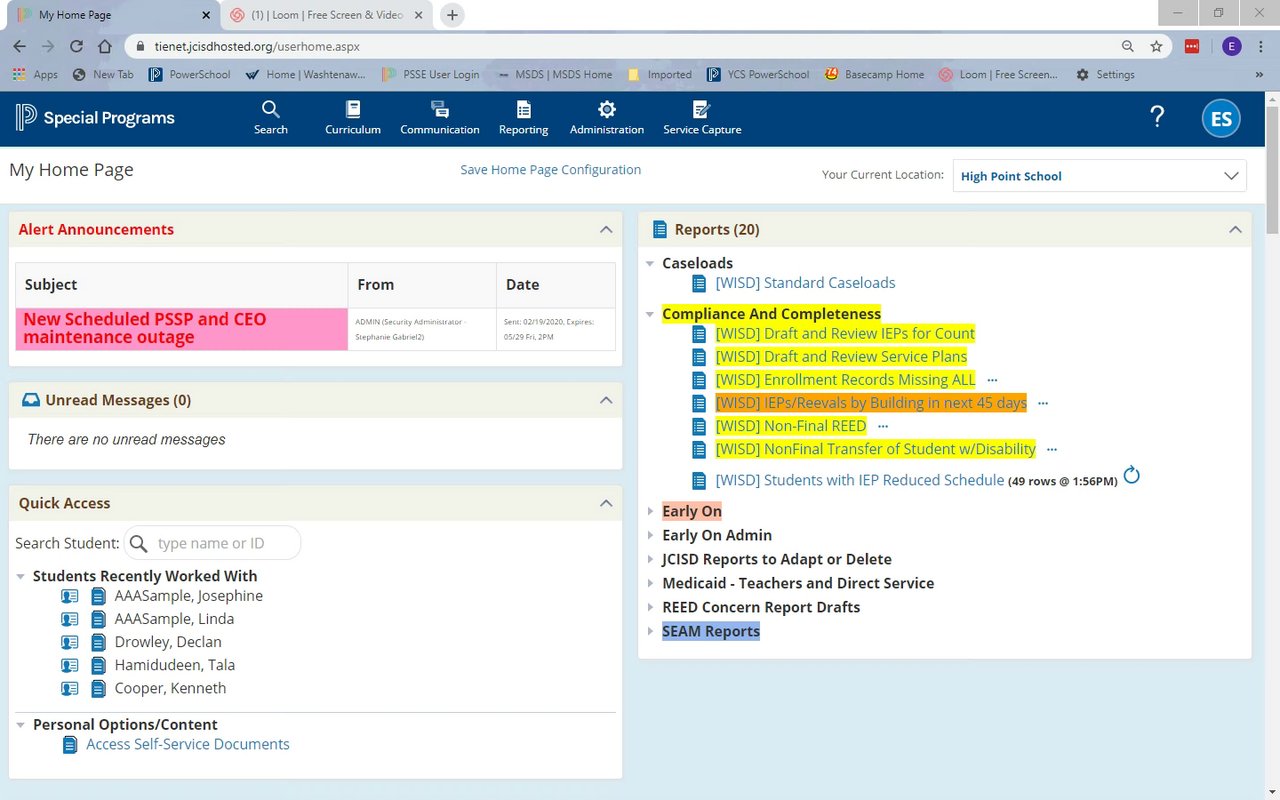Open the Chrome profile E avatar

coord(1231,46)
